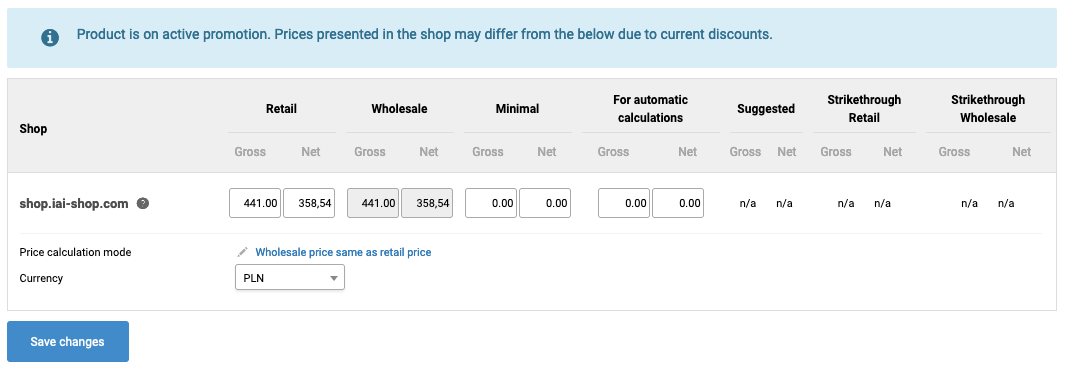The height and width of the screenshot is (372, 1071).
Task: Click the info icon in promotion banner
Action: pos(50,38)
